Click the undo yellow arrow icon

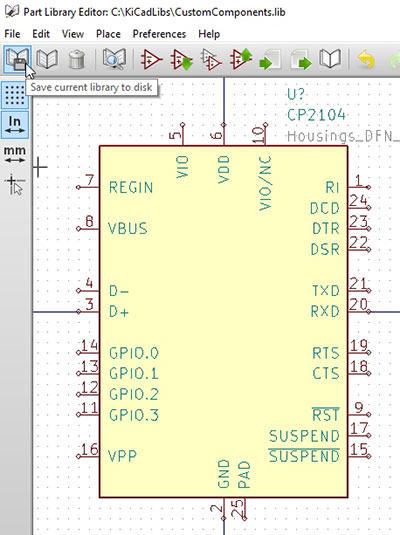[366, 59]
